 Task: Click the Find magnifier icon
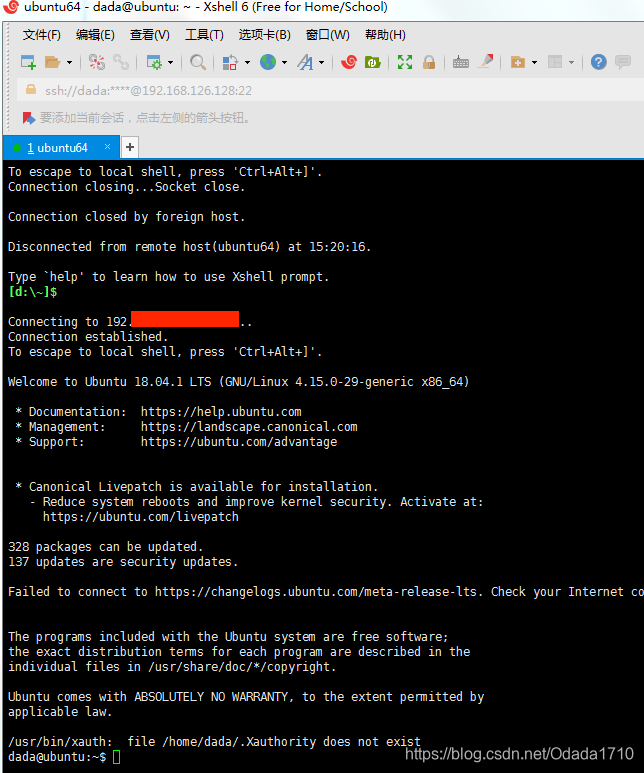(x=198, y=62)
